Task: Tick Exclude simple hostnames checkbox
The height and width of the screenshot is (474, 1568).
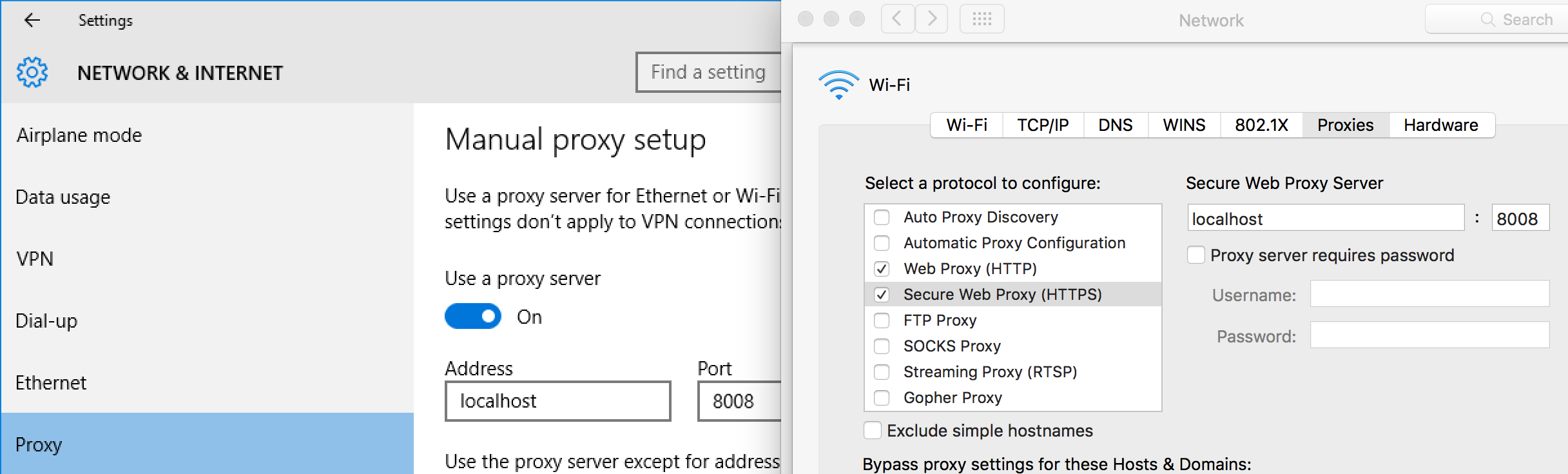Action: (x=873, y=430)
